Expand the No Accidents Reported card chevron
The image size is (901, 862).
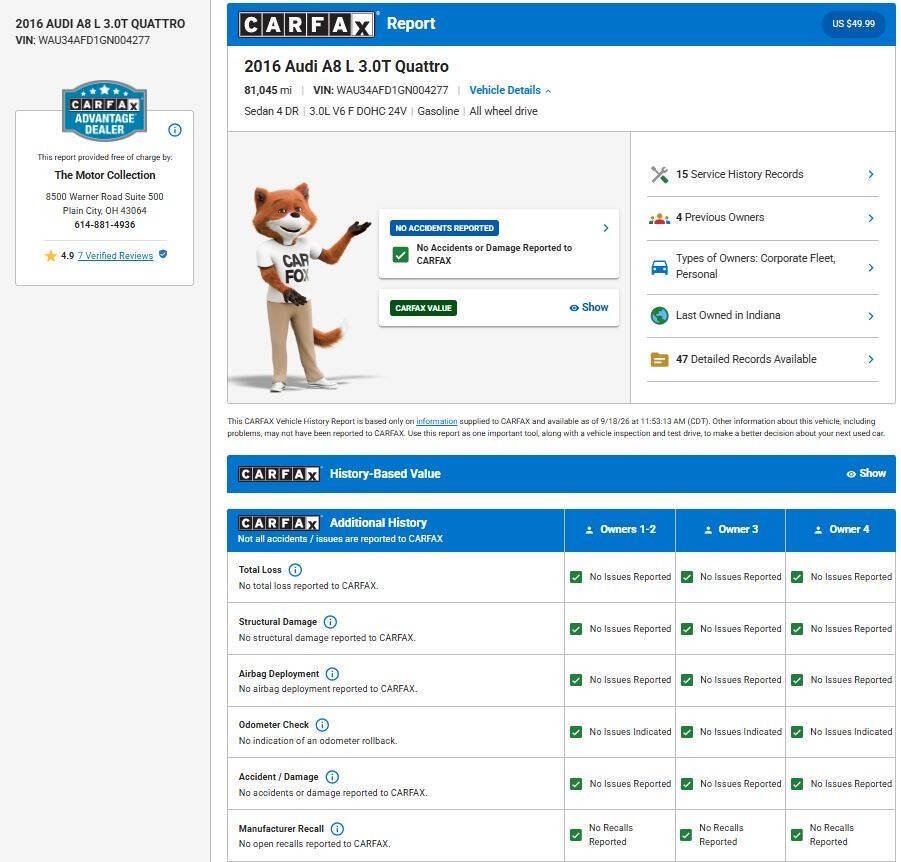606,228
